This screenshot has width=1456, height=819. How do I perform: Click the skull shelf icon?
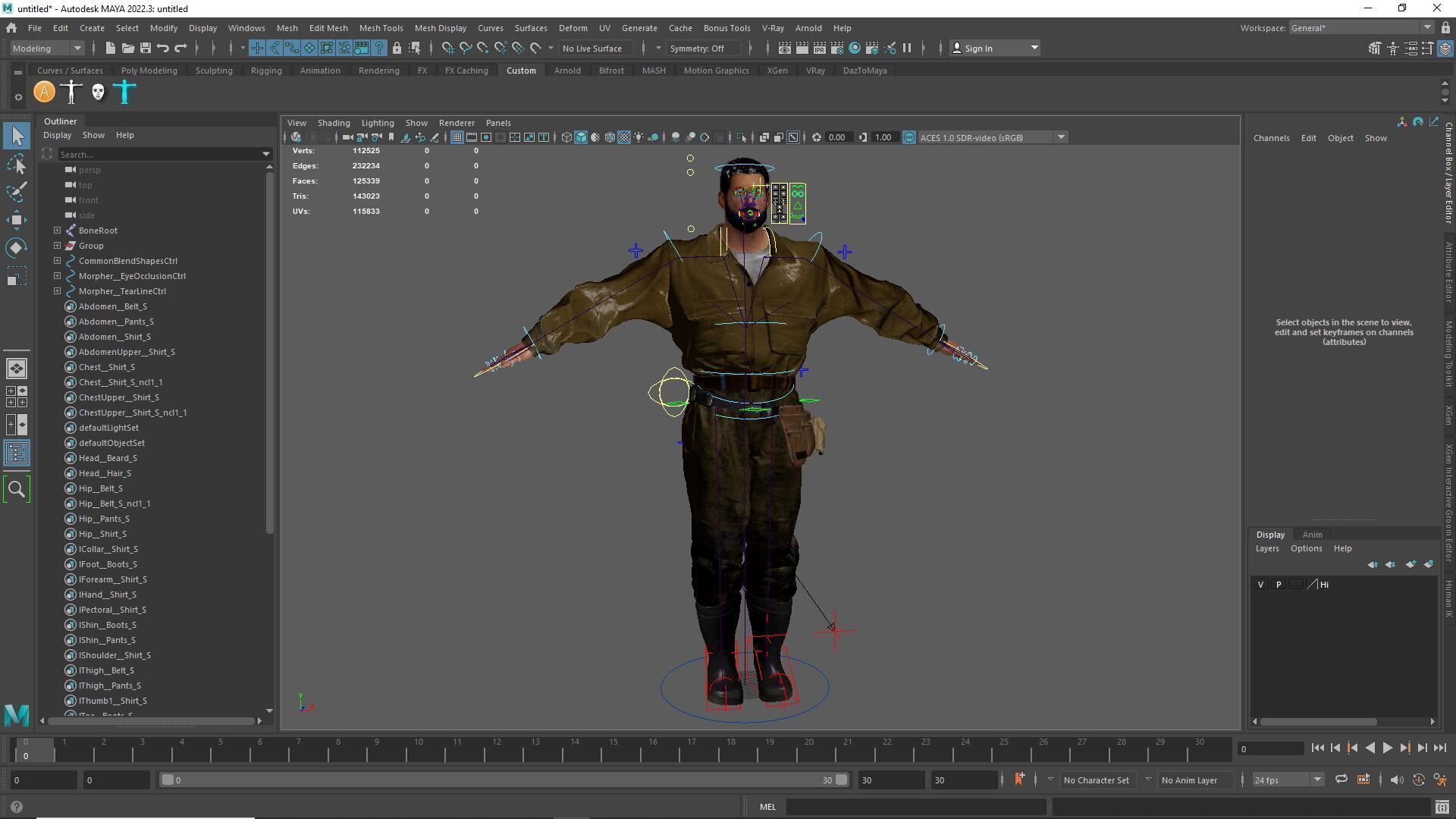(x=98, y=93)
